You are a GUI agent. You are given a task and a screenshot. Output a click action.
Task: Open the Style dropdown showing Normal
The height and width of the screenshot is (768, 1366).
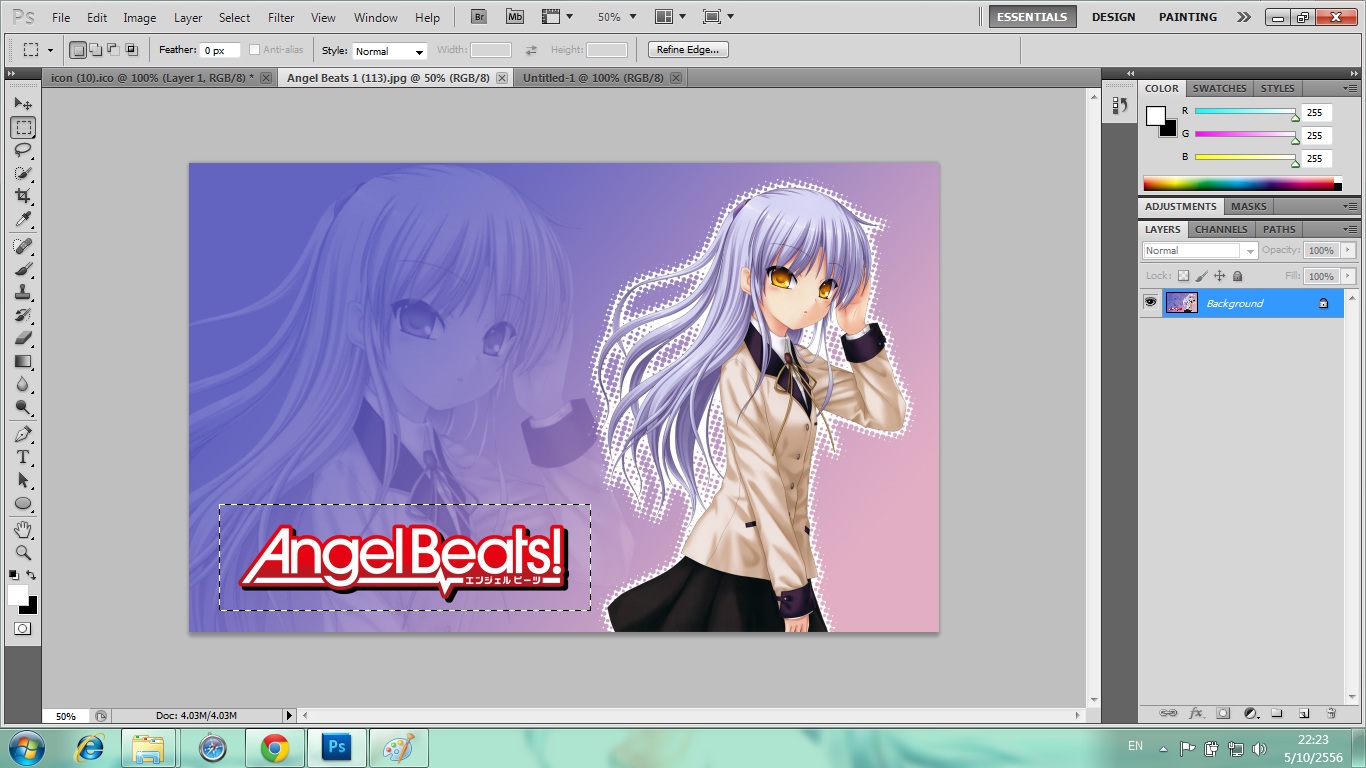[390, 51]
